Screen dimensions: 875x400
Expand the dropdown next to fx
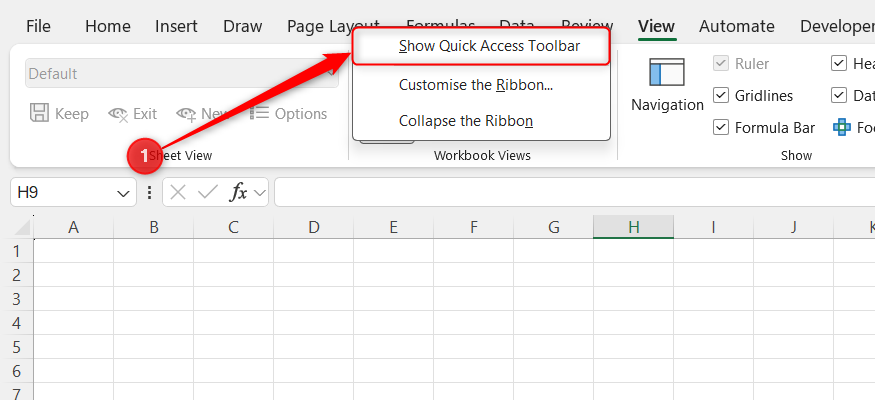click(259, 193)
